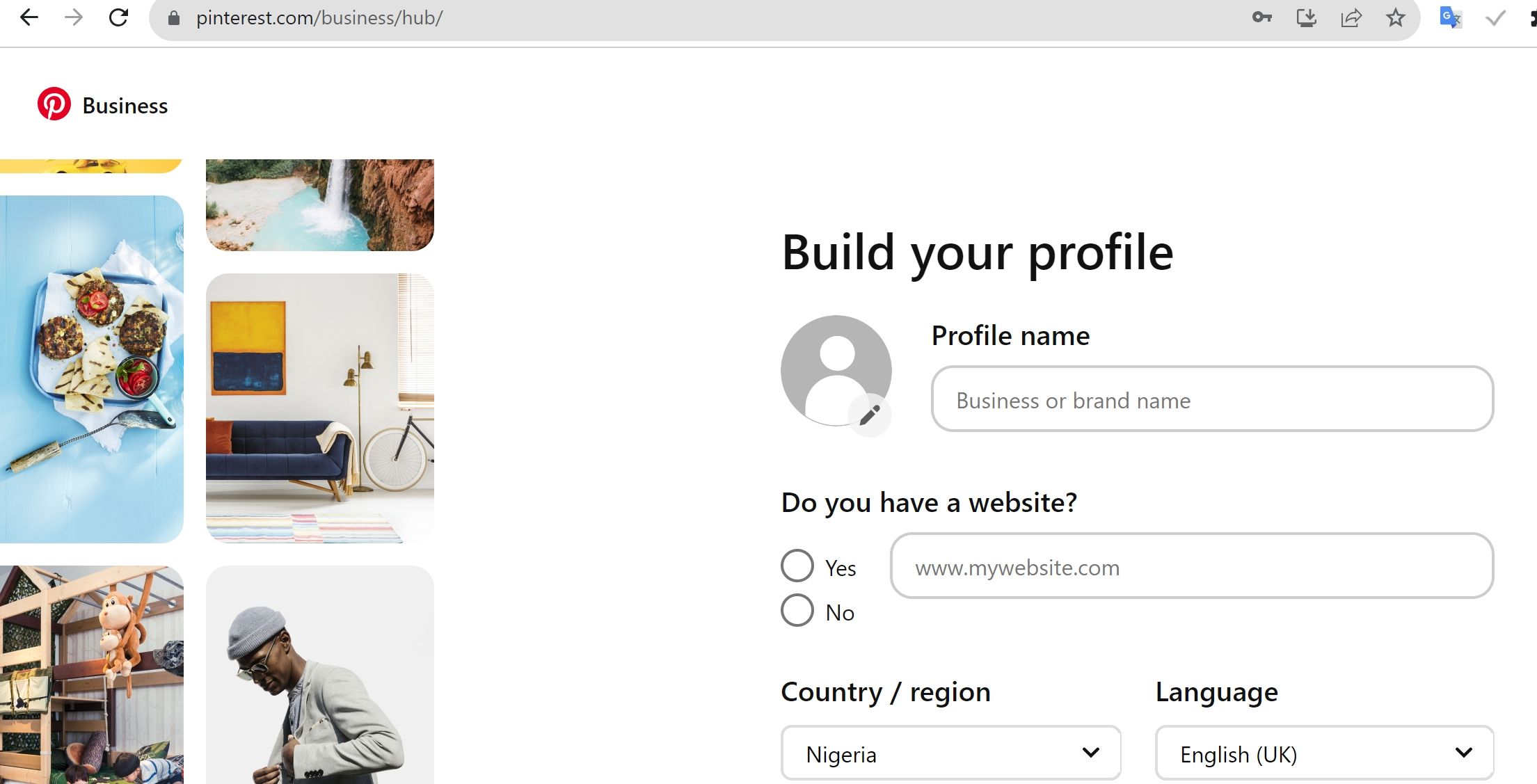Select Yes for website question
This screenshot has width=1537, height=784.
pyautogui.click(x=797, y=566)
